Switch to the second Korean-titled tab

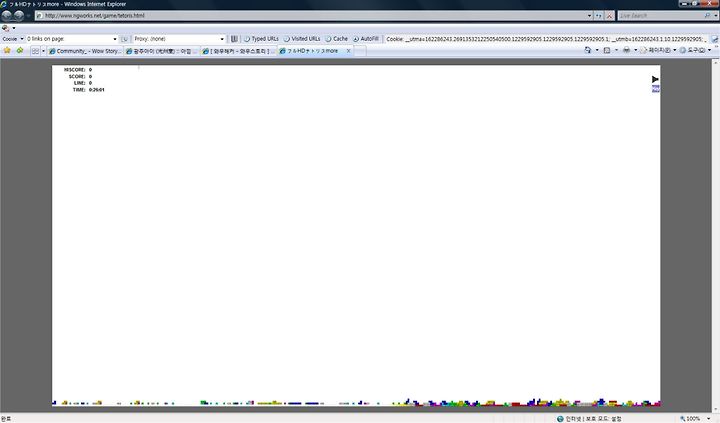point(162,51)
